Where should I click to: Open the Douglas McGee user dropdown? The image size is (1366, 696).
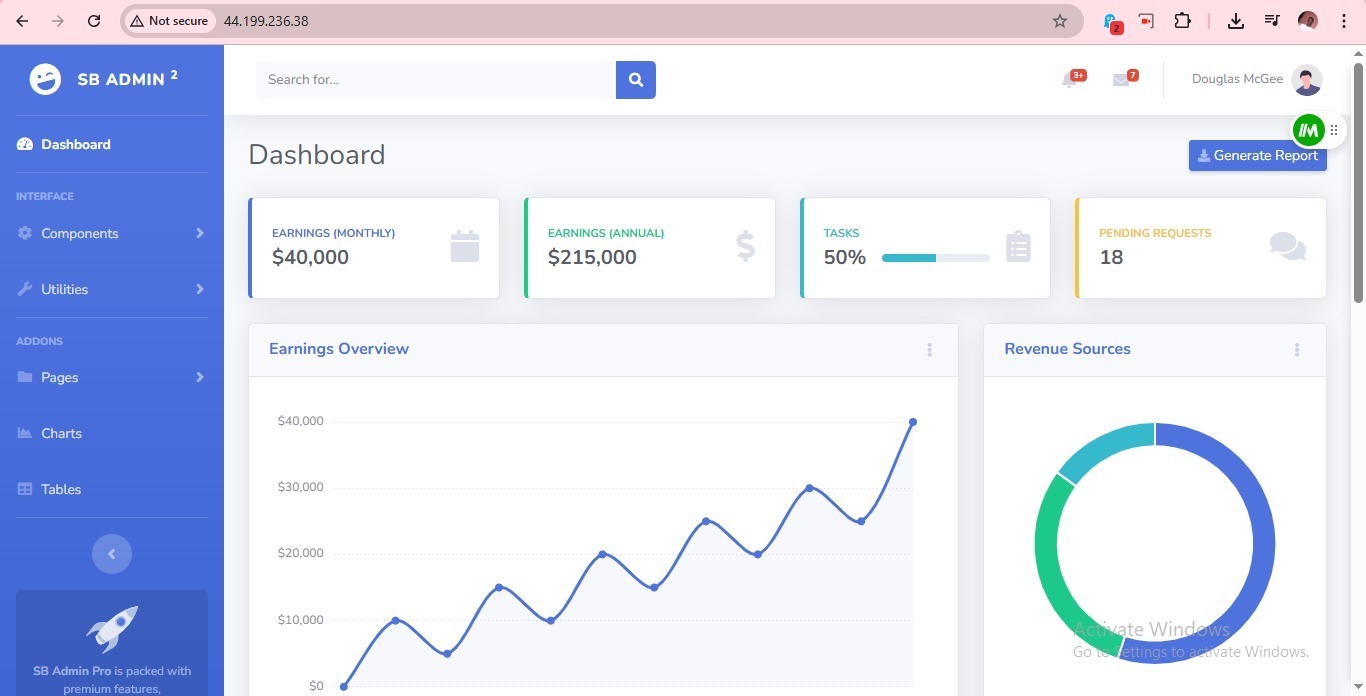point(1257,80)
